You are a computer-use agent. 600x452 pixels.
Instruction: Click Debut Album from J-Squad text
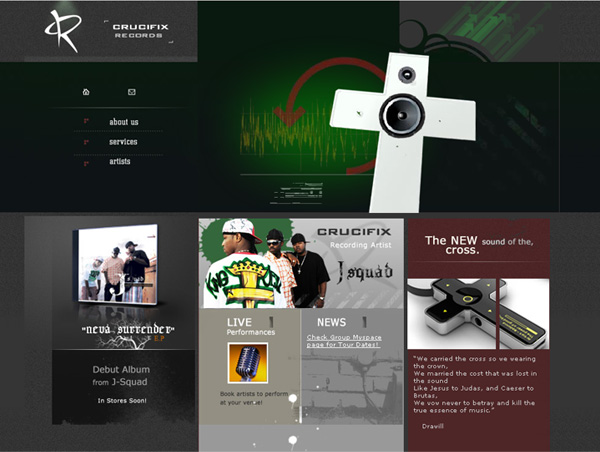[x=121, y=375]
